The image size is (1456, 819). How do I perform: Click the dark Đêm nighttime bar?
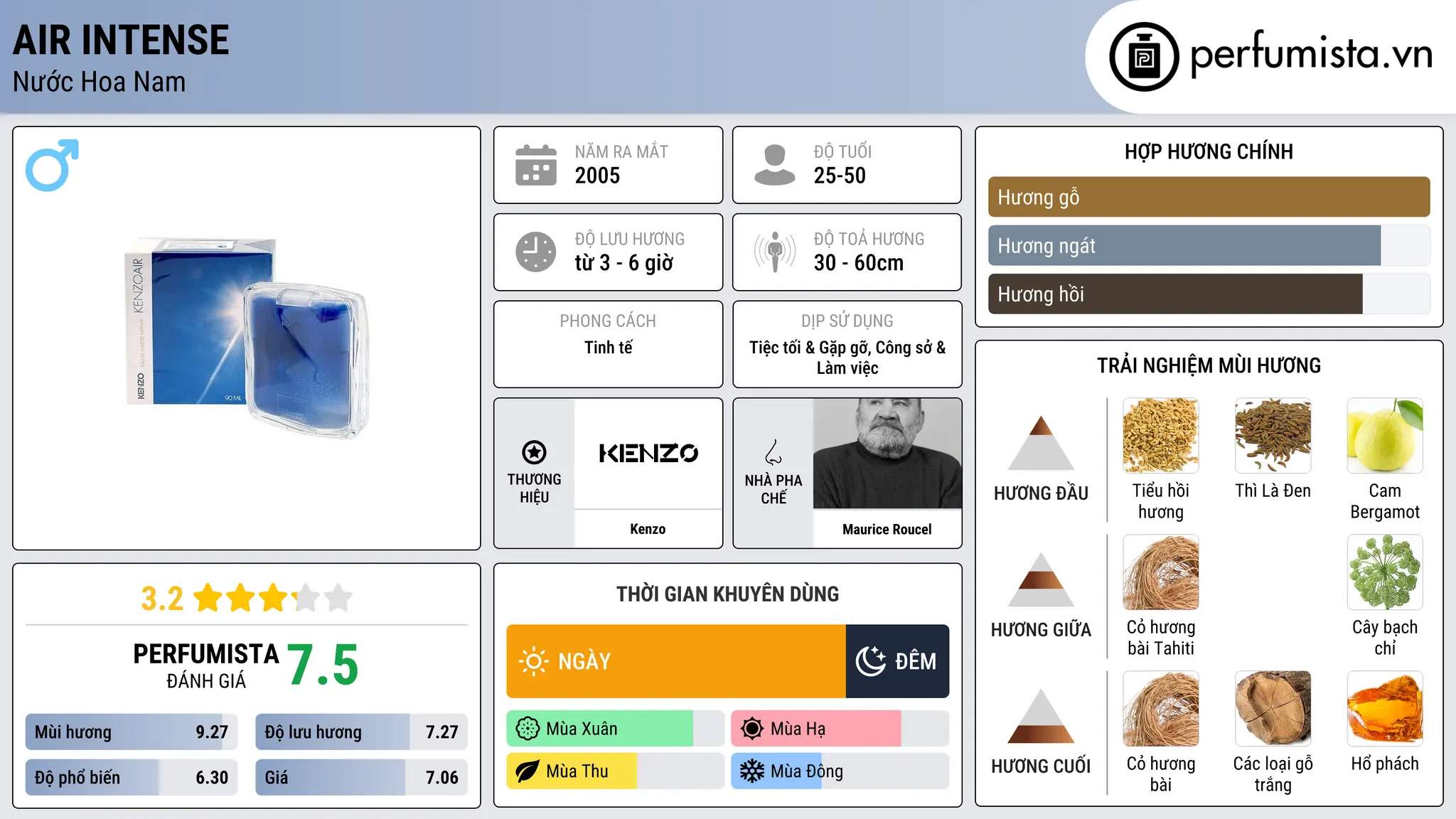(x=897, y=661)
